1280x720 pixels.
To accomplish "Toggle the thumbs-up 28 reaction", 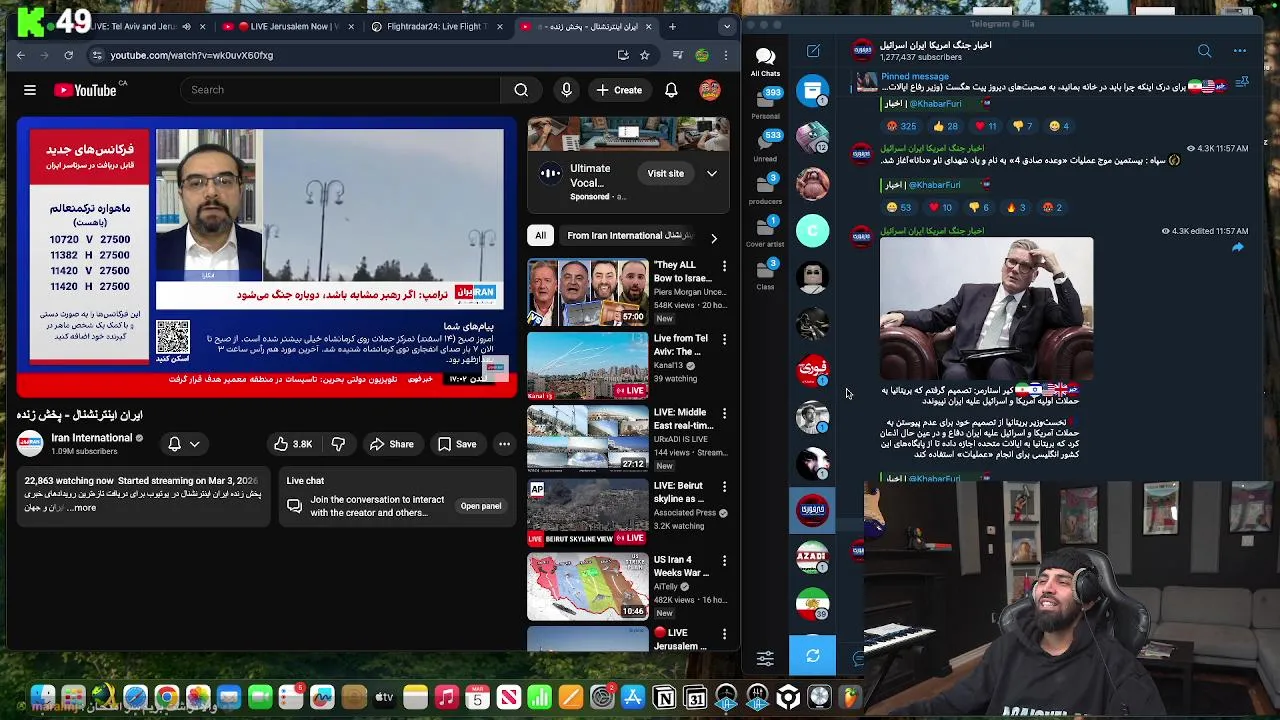I will (945, 126).
